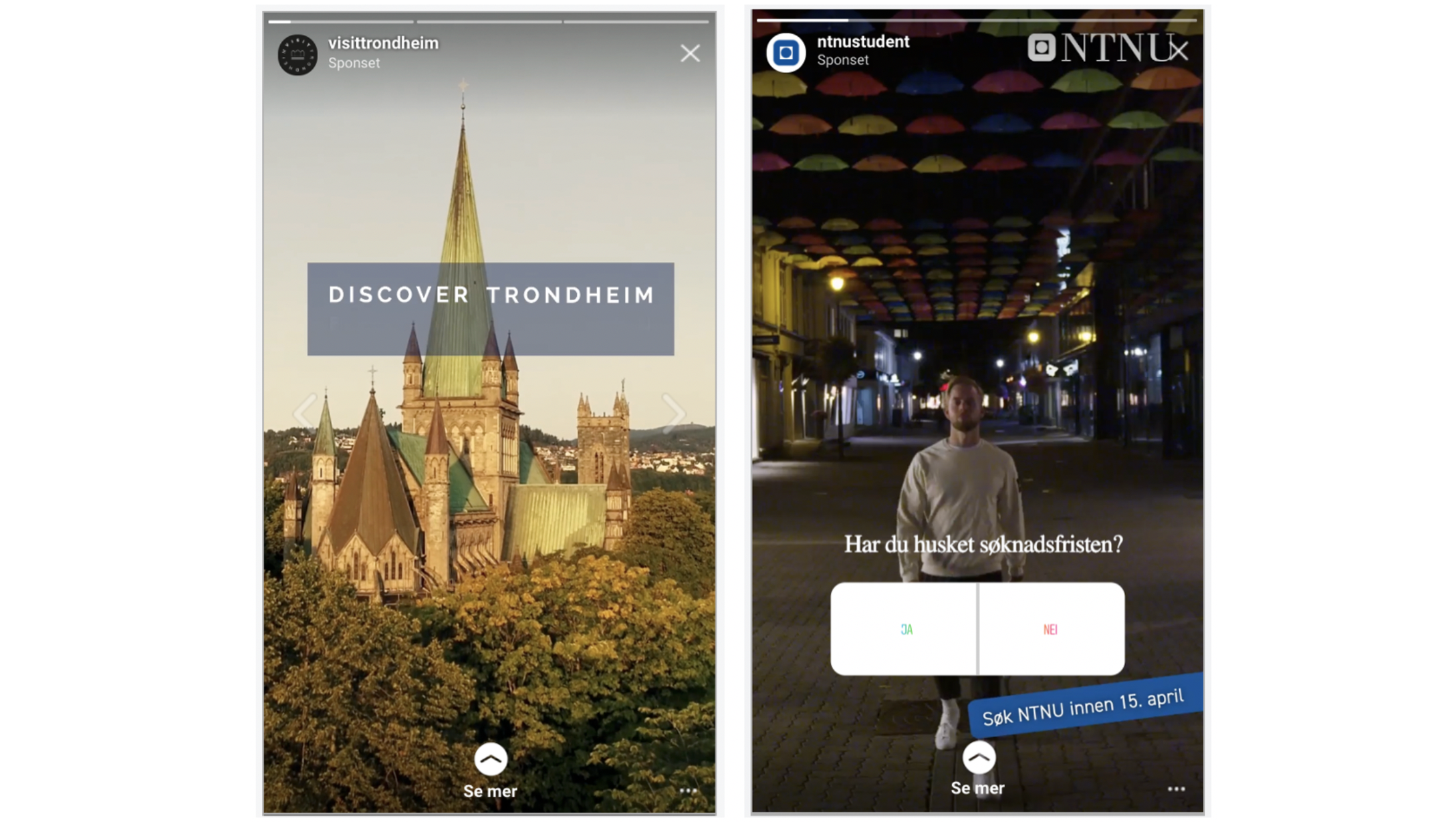
Task: Vote NEI in the poll
Action: (x=1052, y=629)
